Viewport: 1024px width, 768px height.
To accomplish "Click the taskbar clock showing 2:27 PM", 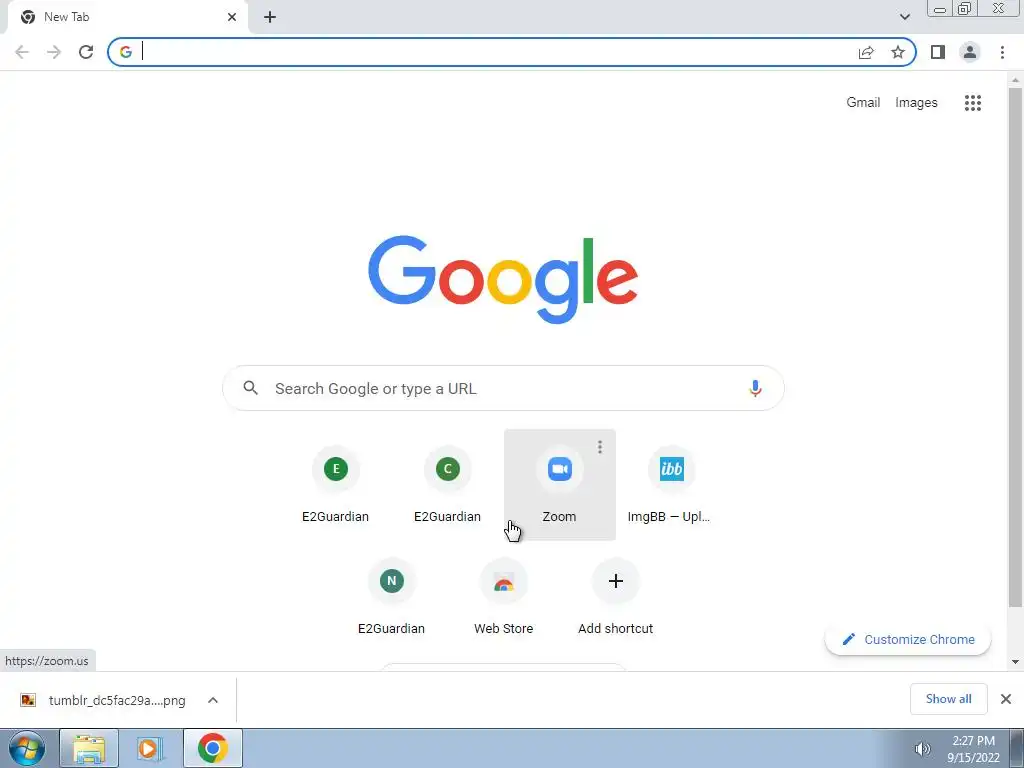I will point(973,749).
